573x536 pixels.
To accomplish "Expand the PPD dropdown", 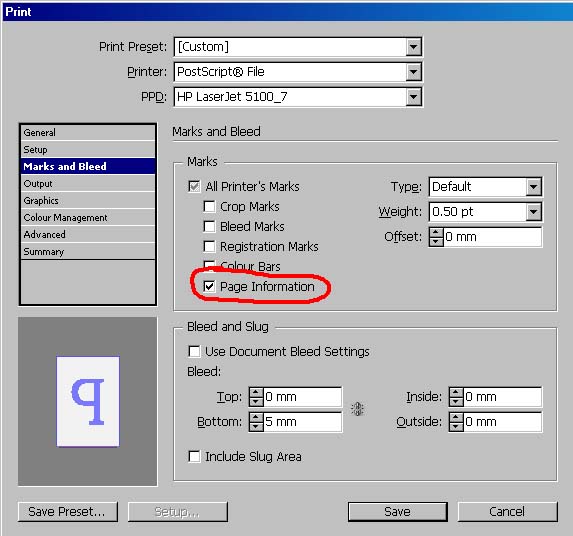I will click(413, 97).
